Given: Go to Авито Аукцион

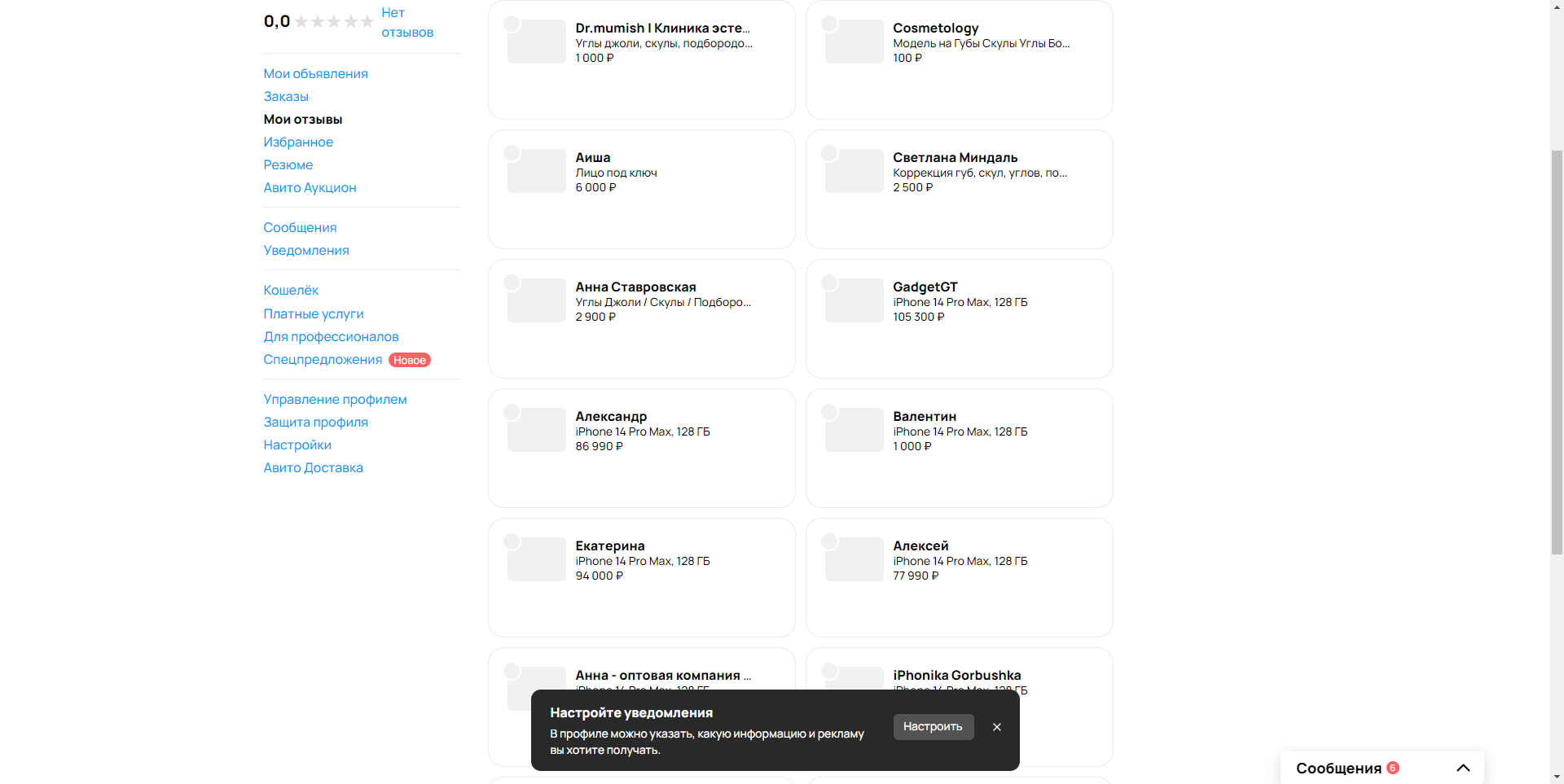Looking at the screenshot, I should click(310, 187).
